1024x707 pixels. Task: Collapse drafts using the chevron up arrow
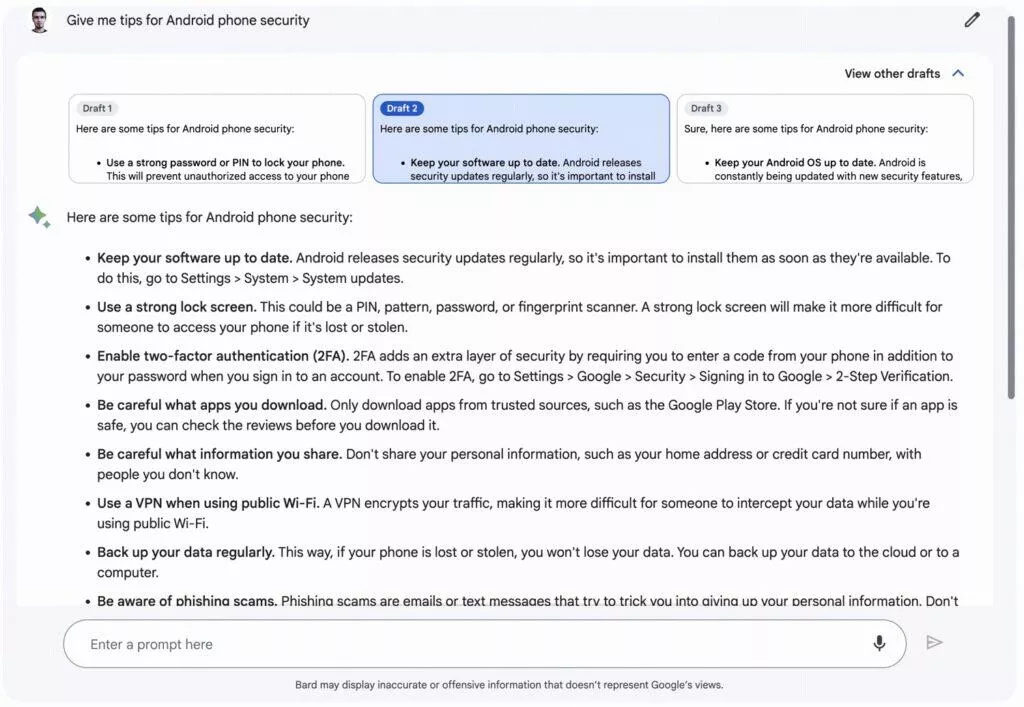(958, 73)
